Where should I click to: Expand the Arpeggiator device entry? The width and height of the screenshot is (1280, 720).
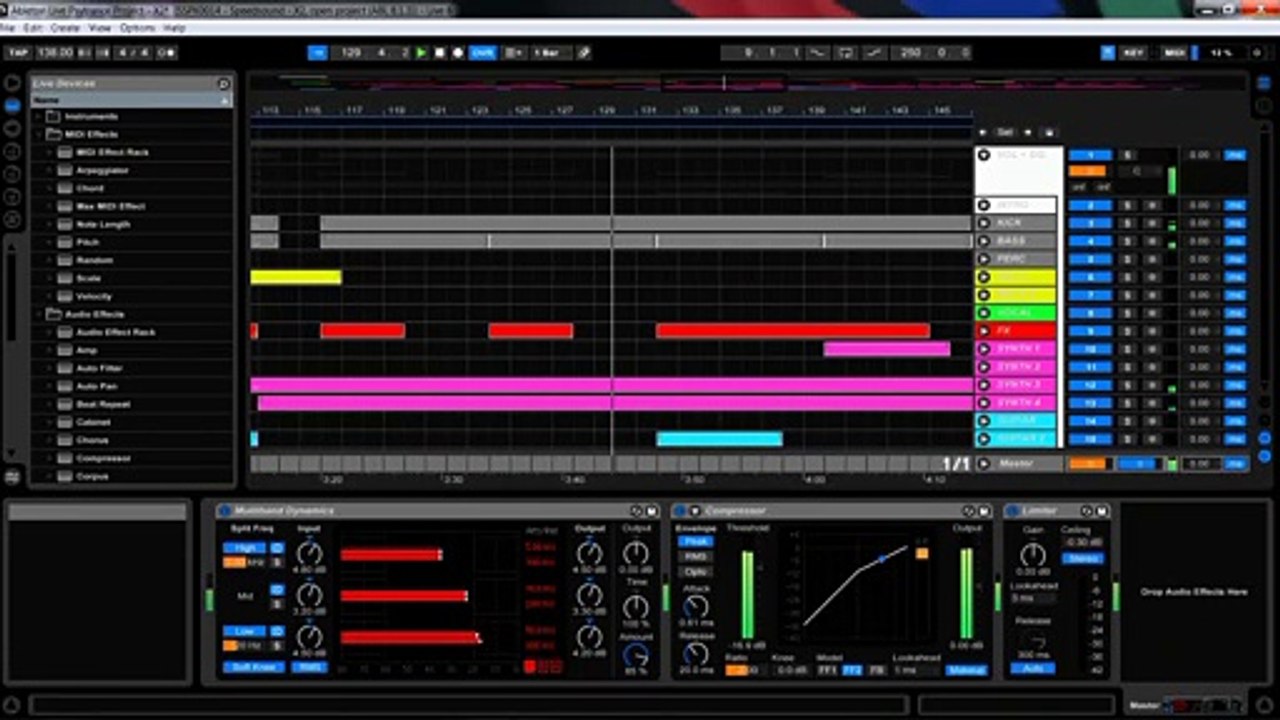(50, 171)
